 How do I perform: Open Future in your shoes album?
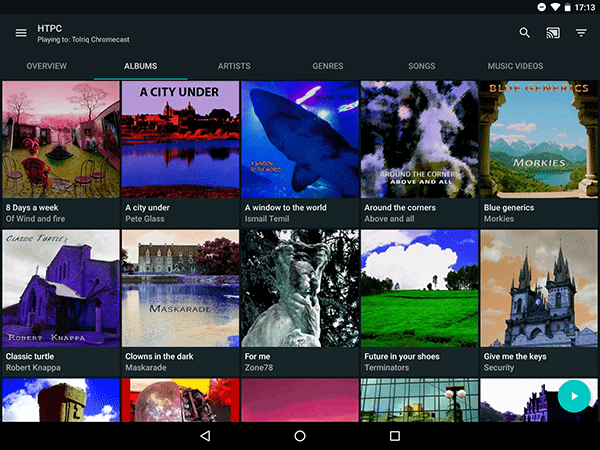coord(420,288)
